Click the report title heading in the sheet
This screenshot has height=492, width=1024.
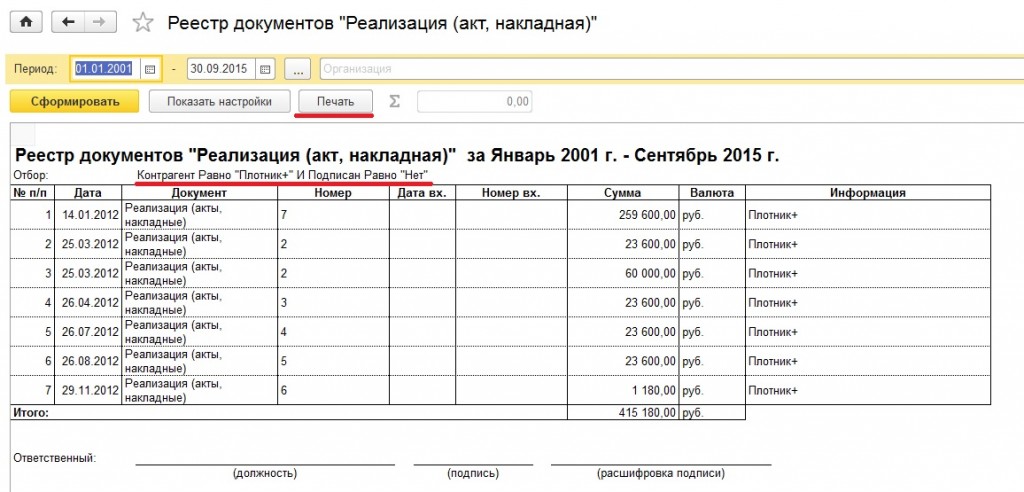tap(396, 156)
